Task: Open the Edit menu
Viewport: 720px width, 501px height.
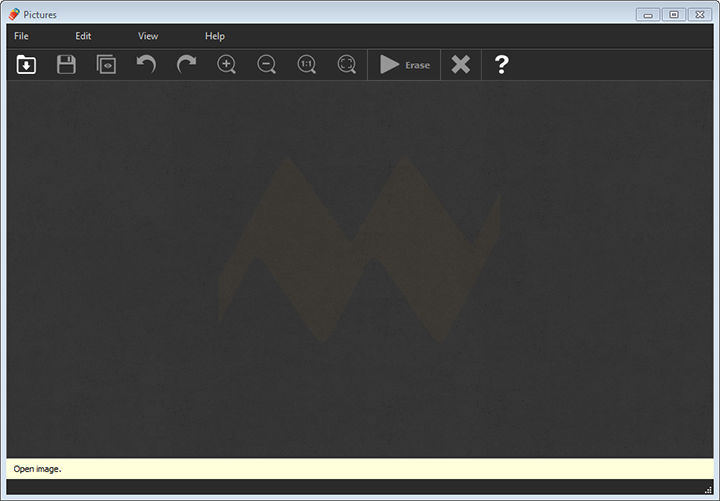Action: pos(83,36)
